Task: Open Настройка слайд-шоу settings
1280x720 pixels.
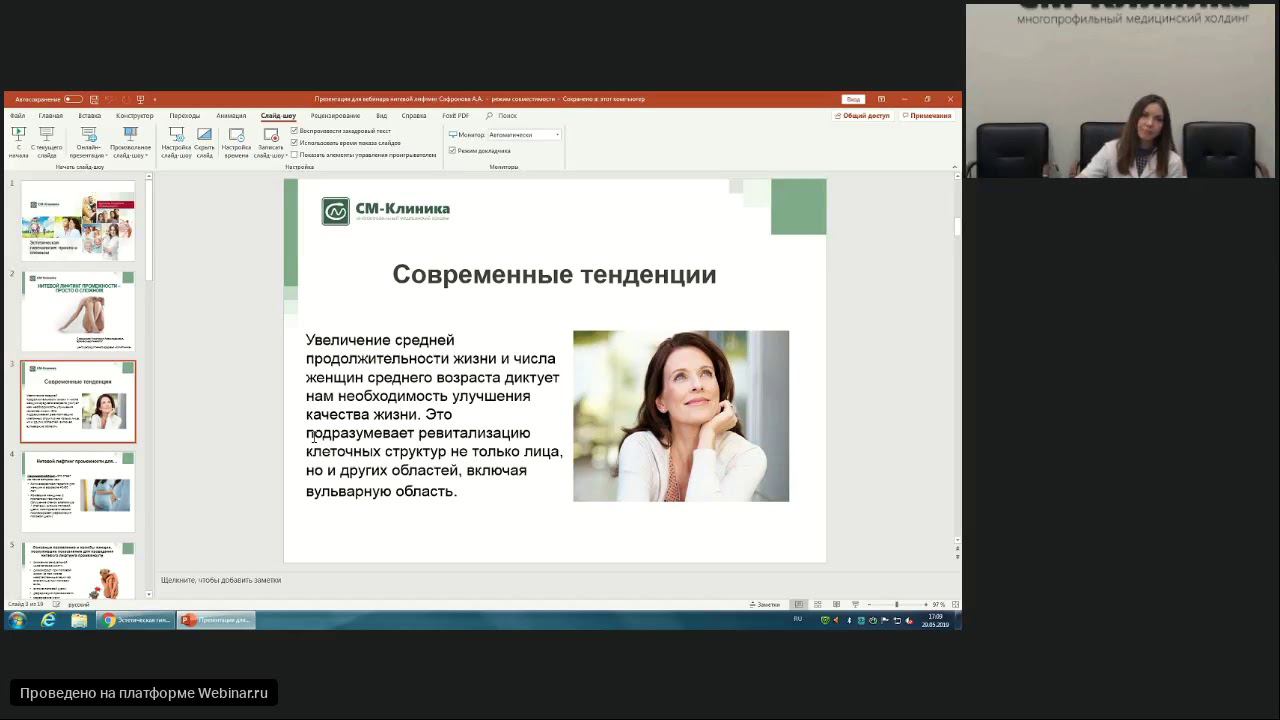Action: pyautogui.click(x=176, y=142)
